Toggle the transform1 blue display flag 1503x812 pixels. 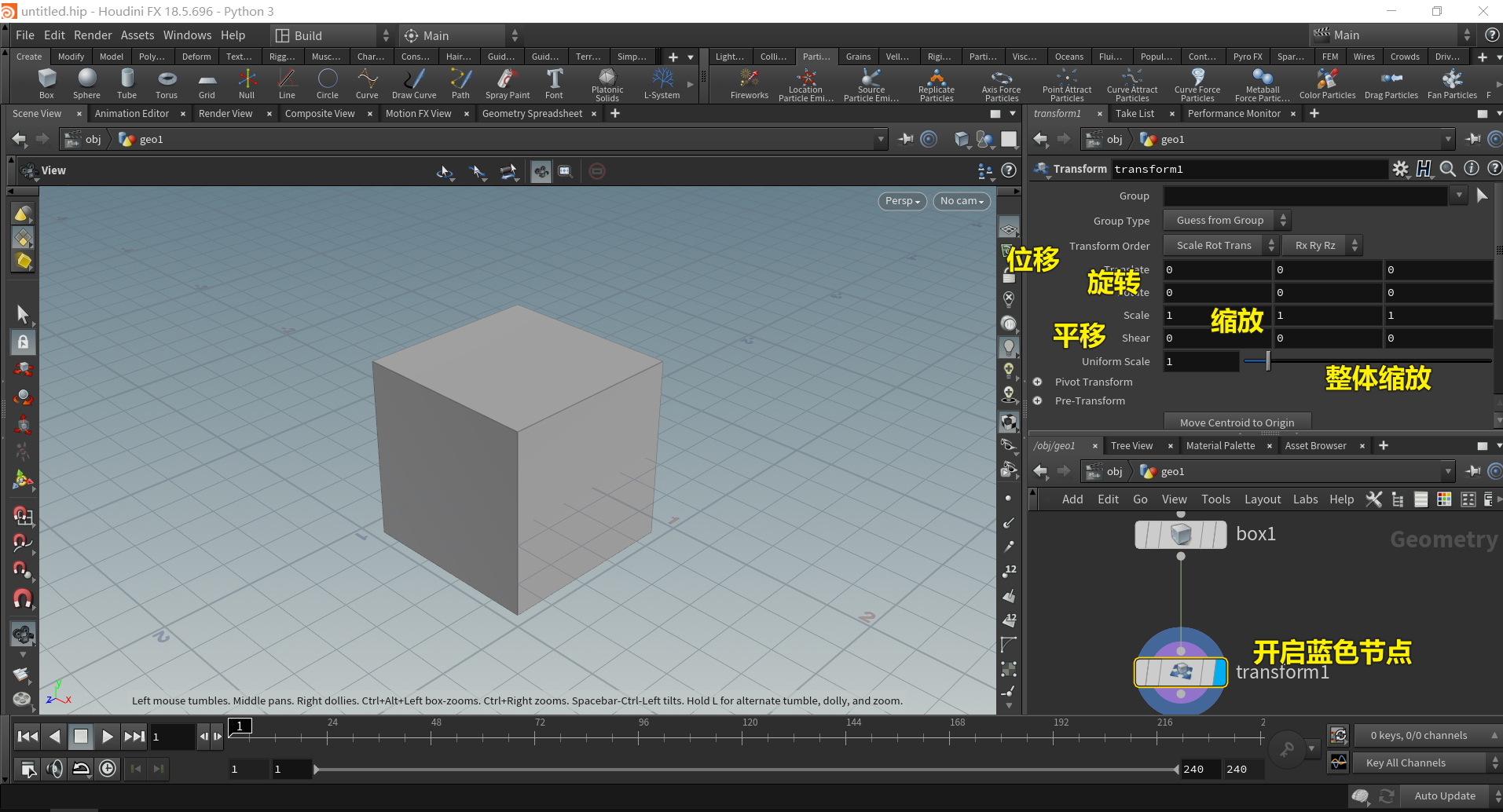(1219, 672)
